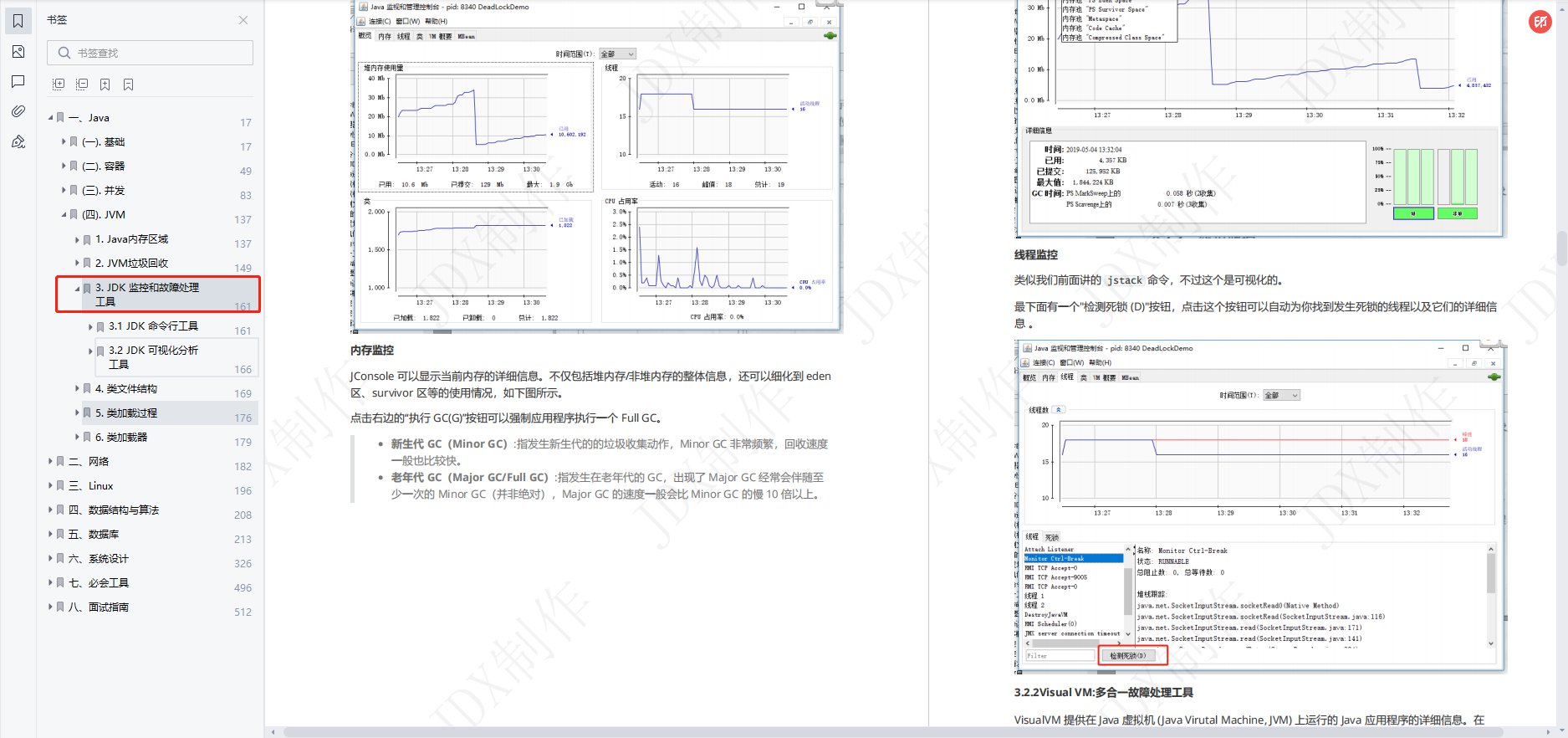The height and width of the screenshot is (738, 1568).
Task: Click the collapse all bookmarks icon
Action: [x=82, y=85]
